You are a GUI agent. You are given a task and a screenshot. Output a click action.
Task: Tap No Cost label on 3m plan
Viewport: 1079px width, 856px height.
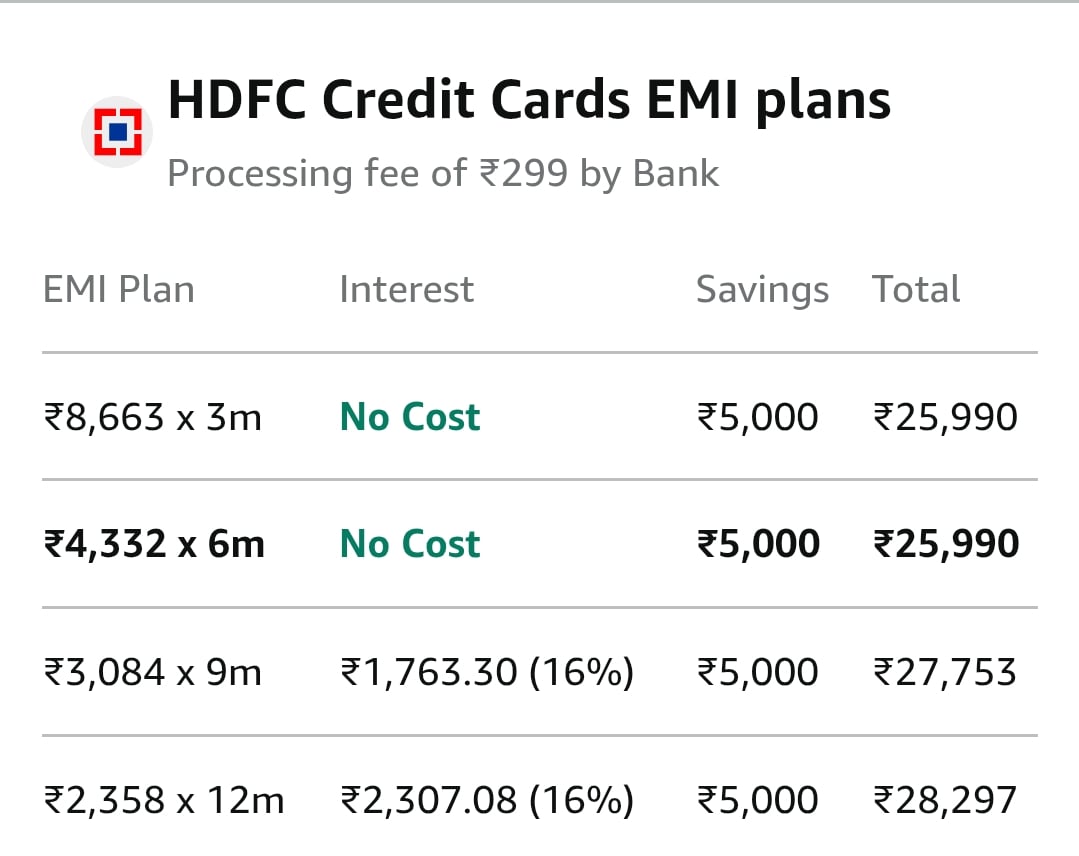point(410,417)
